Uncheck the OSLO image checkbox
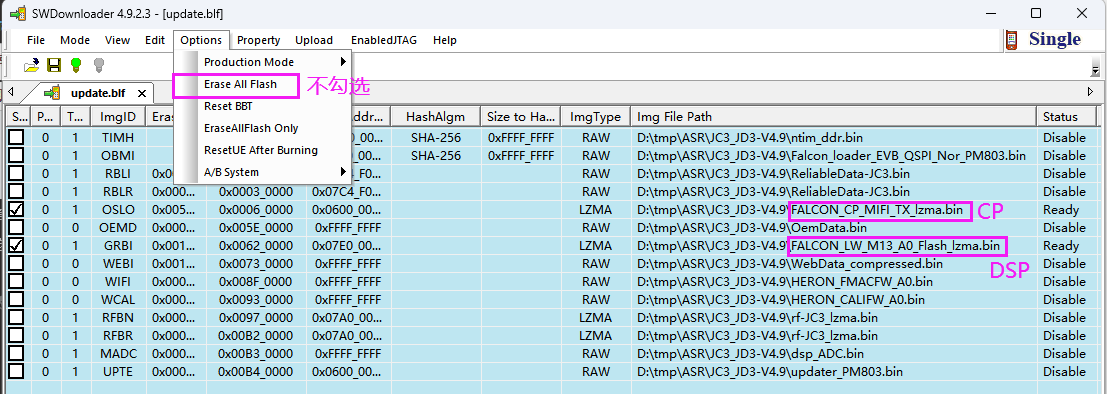 click(16, 209)
